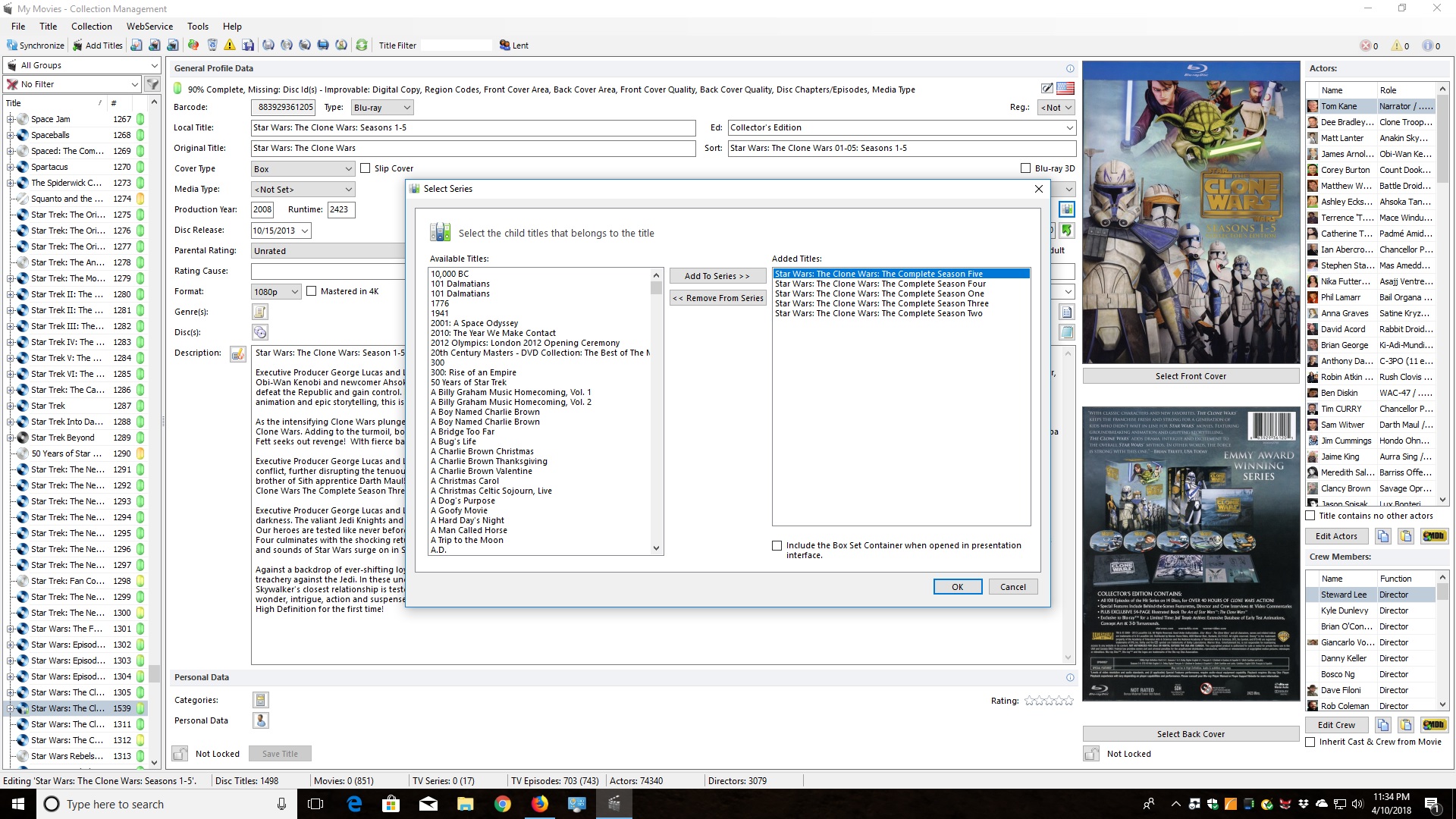Click the red-green globe update toolbar icon
This screenshot has height=819, width=1456.
[193, 45]
